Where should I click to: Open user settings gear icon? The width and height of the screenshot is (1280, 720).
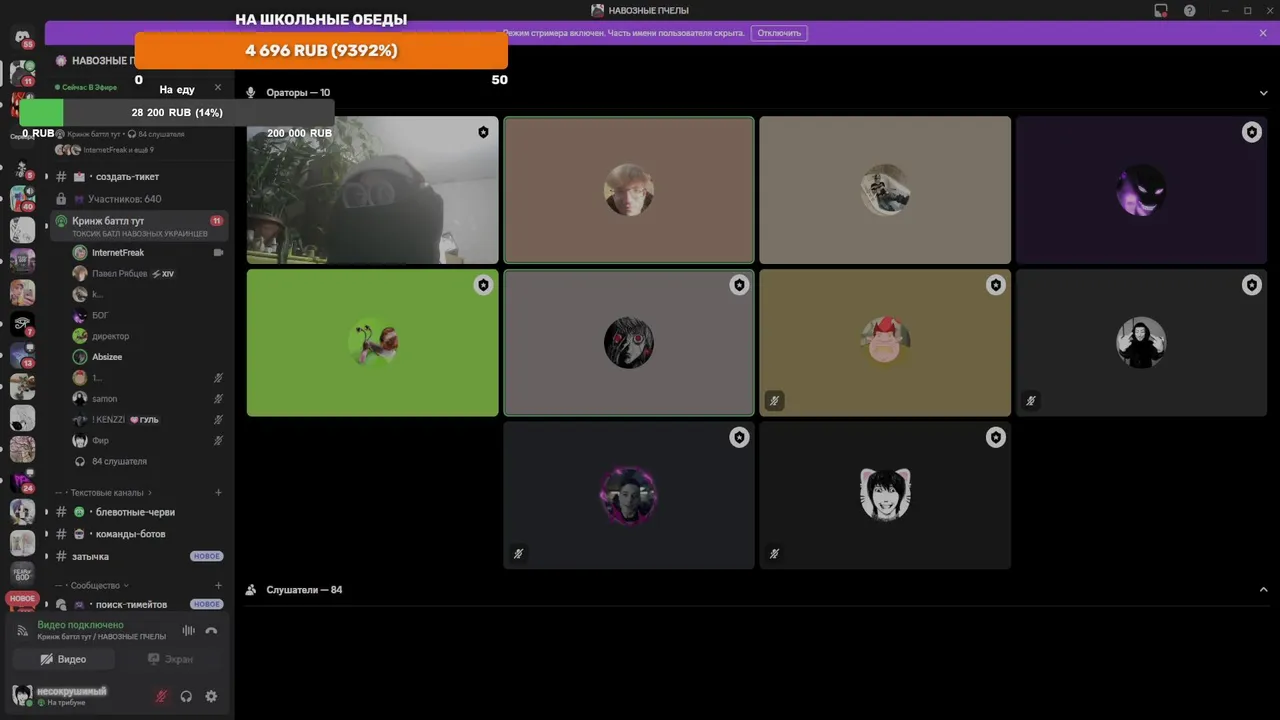(211, 696)
